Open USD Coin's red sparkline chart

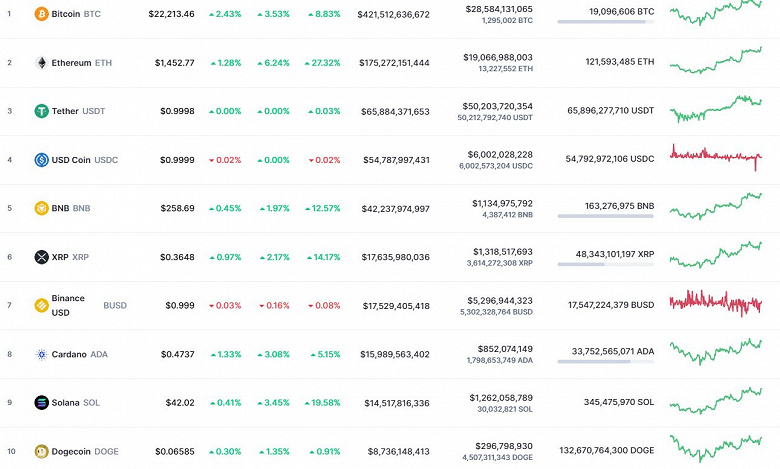(x=716, y=156)
